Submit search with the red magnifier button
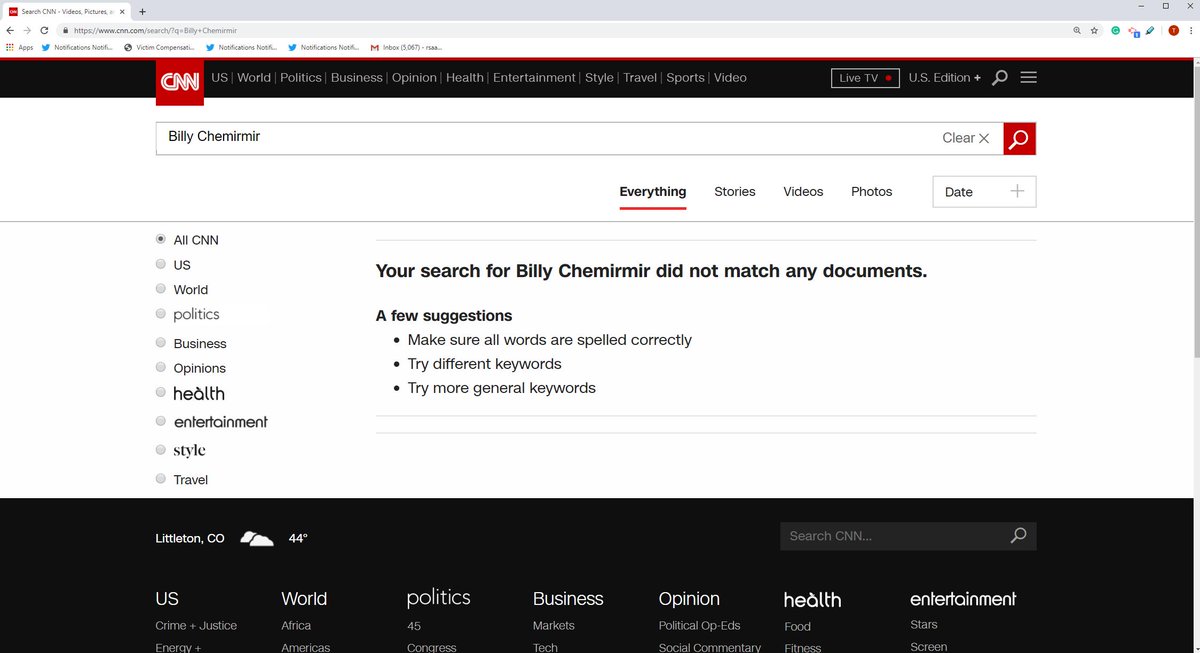This screenshot has height=653, width=1200. point(1019,139)
